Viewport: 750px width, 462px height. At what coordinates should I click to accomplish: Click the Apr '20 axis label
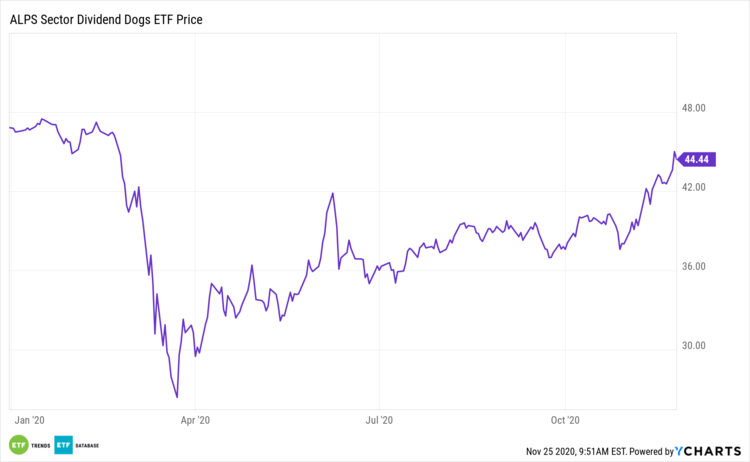(197, 421)
